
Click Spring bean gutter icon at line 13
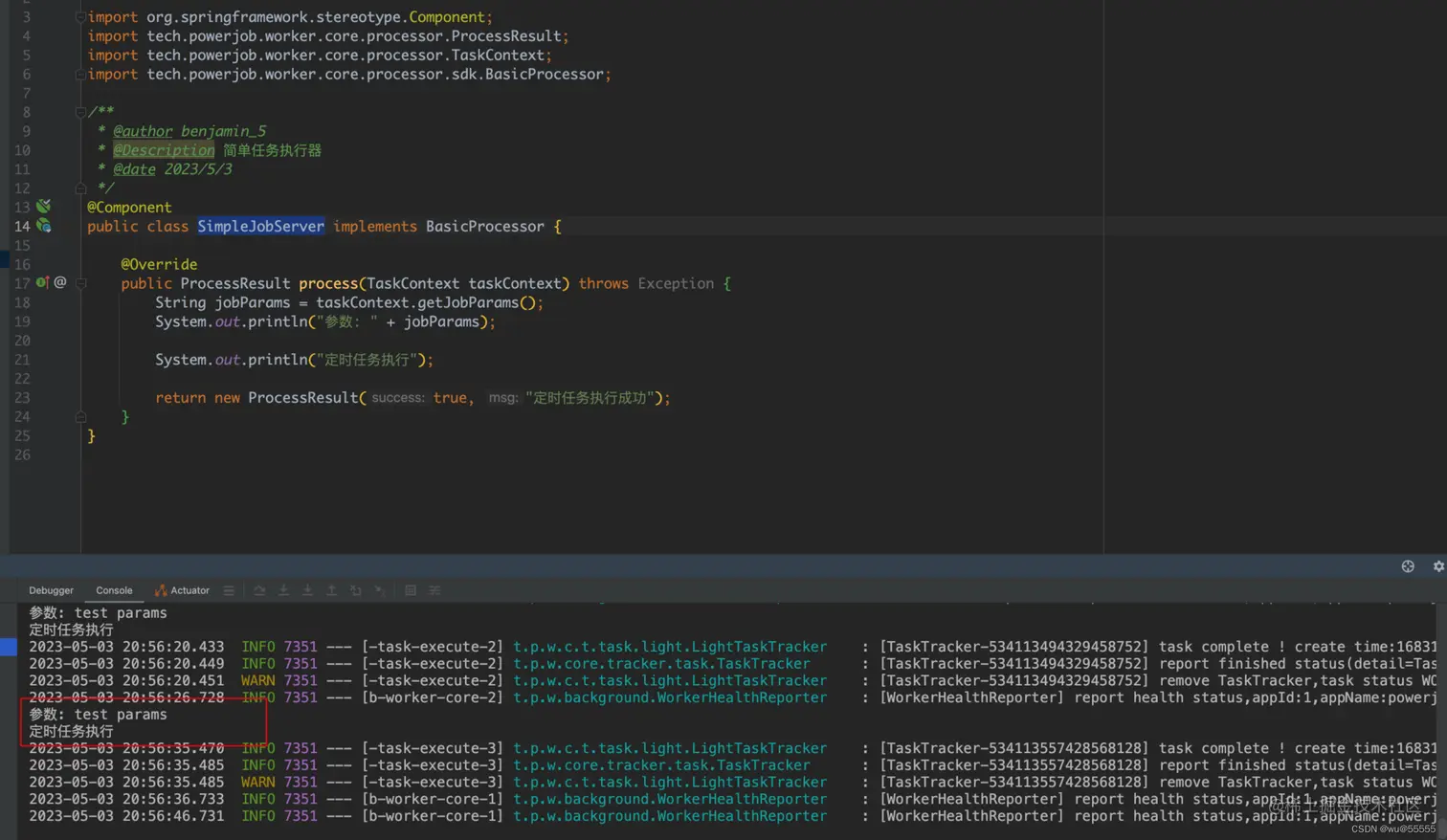[44, 207]
